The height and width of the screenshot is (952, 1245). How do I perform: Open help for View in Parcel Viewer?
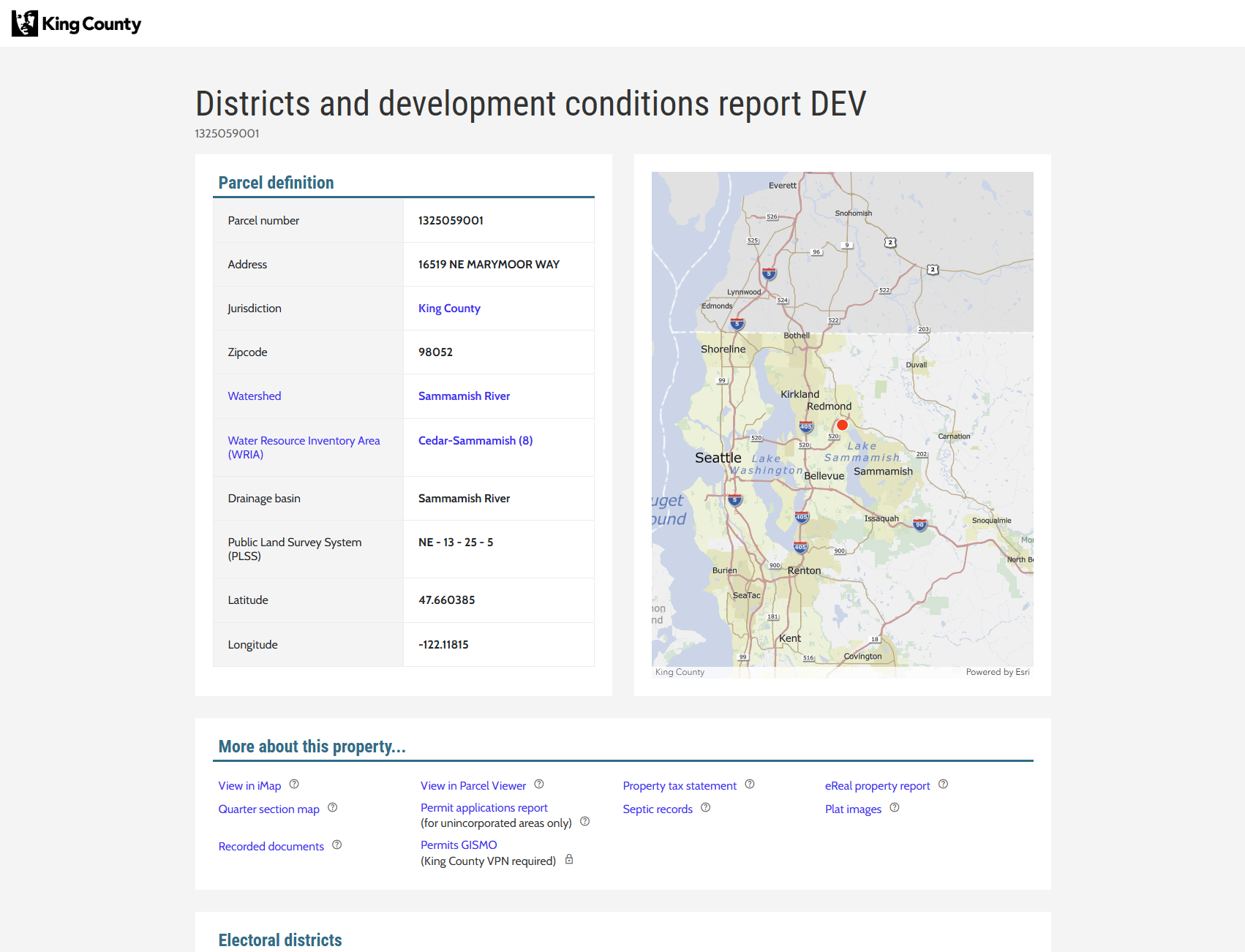click(539, 784)
